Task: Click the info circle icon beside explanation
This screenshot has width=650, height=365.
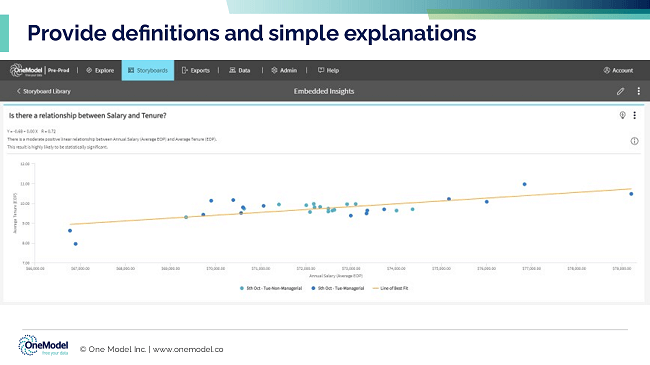Action: point(634,141)
